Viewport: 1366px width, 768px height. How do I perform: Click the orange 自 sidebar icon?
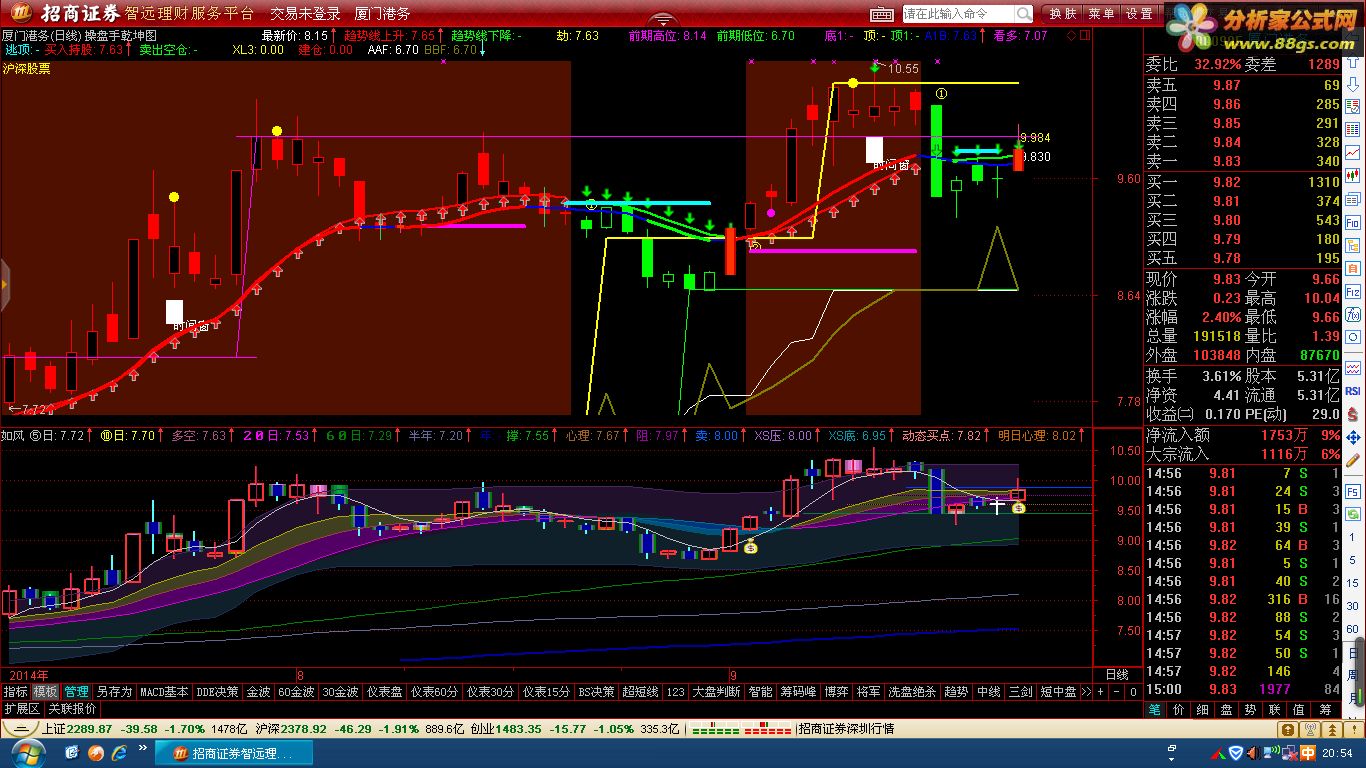tap(1353, 268)
